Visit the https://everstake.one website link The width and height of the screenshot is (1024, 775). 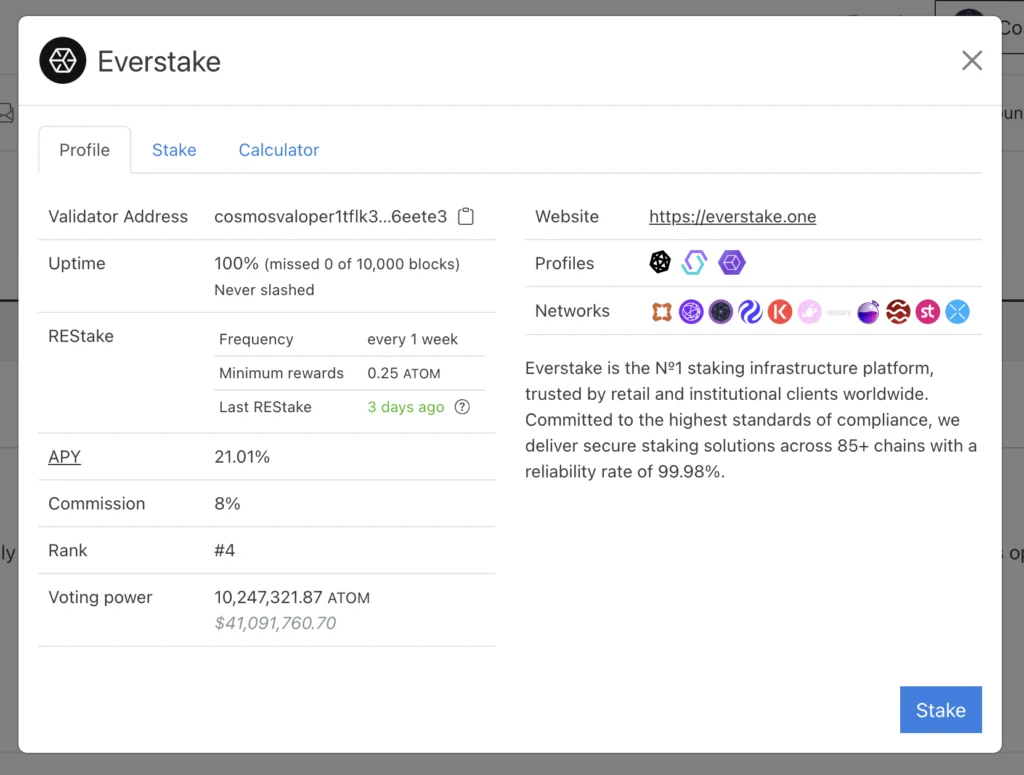click(x=732, y=217)
